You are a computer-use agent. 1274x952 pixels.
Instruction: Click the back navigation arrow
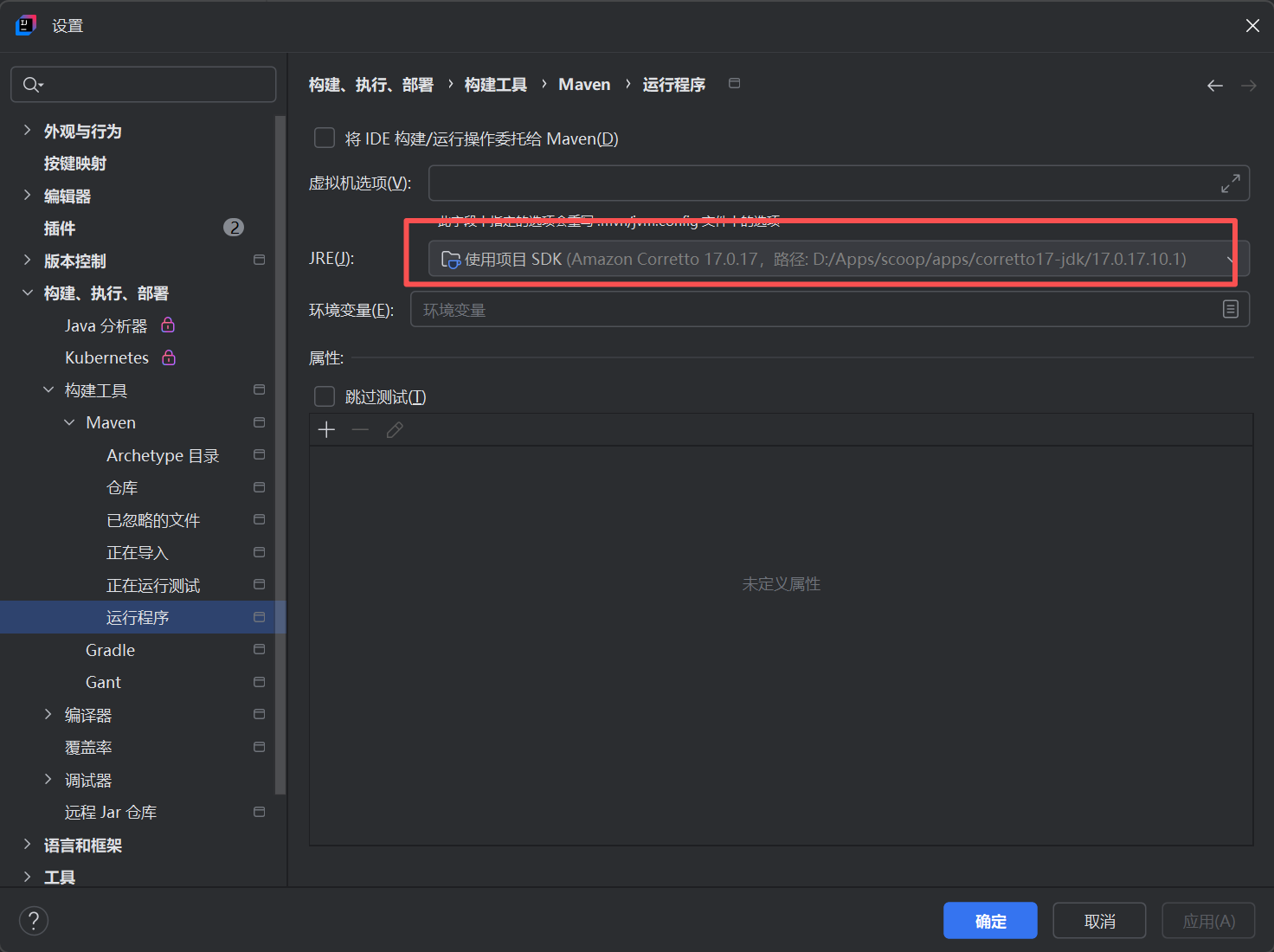pyautogui.click(x=1215, y=85)
